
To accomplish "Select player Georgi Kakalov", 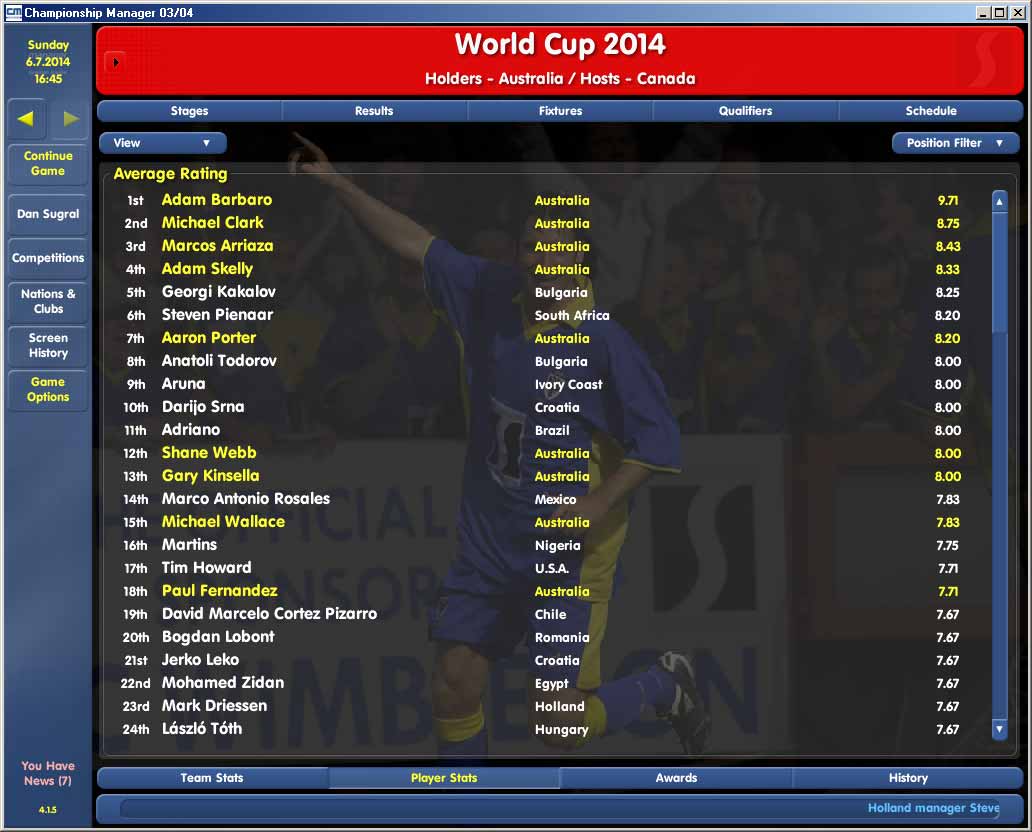I will [219, 292].
